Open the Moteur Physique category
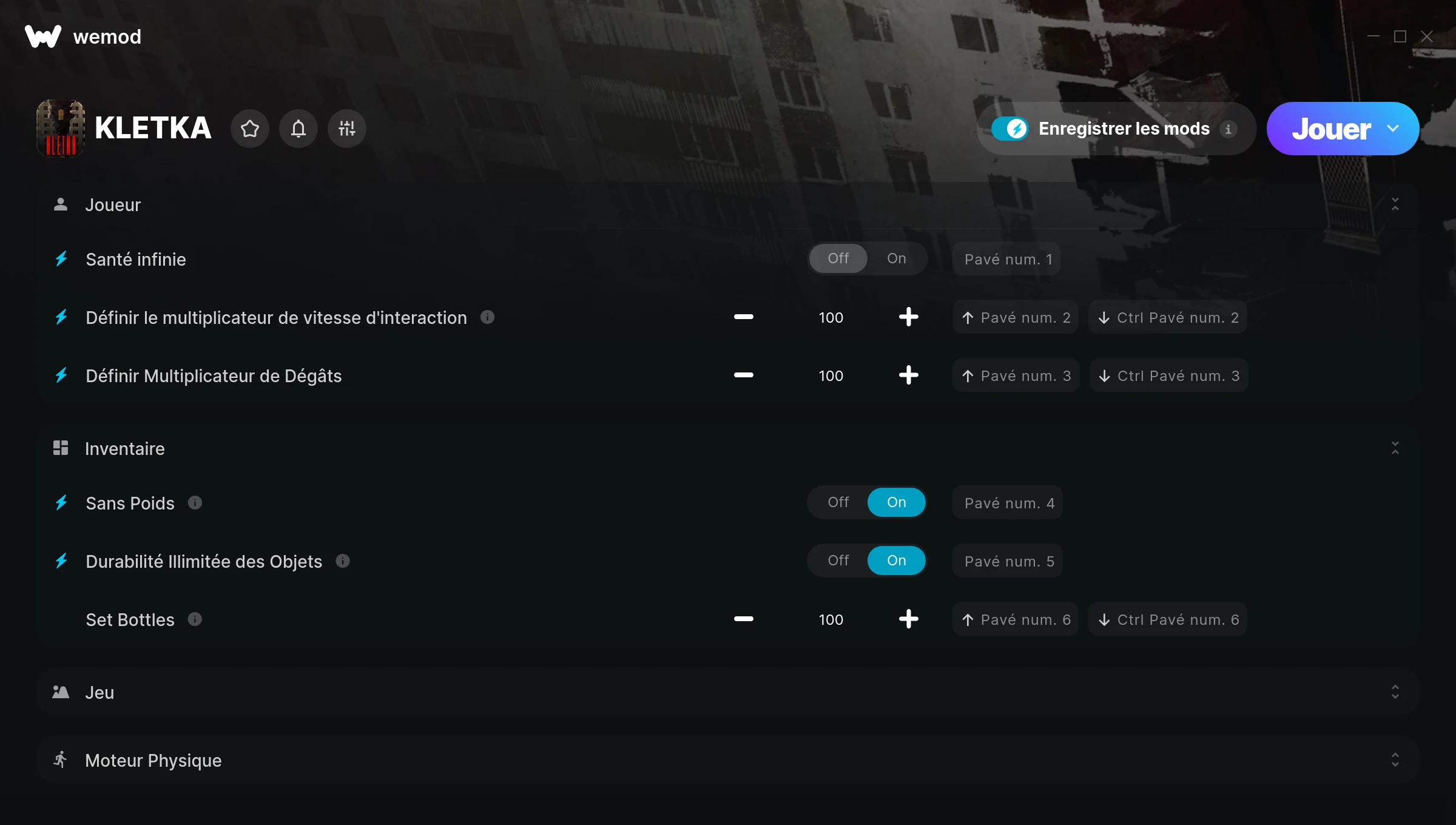1456x825 pixels. 728,760
